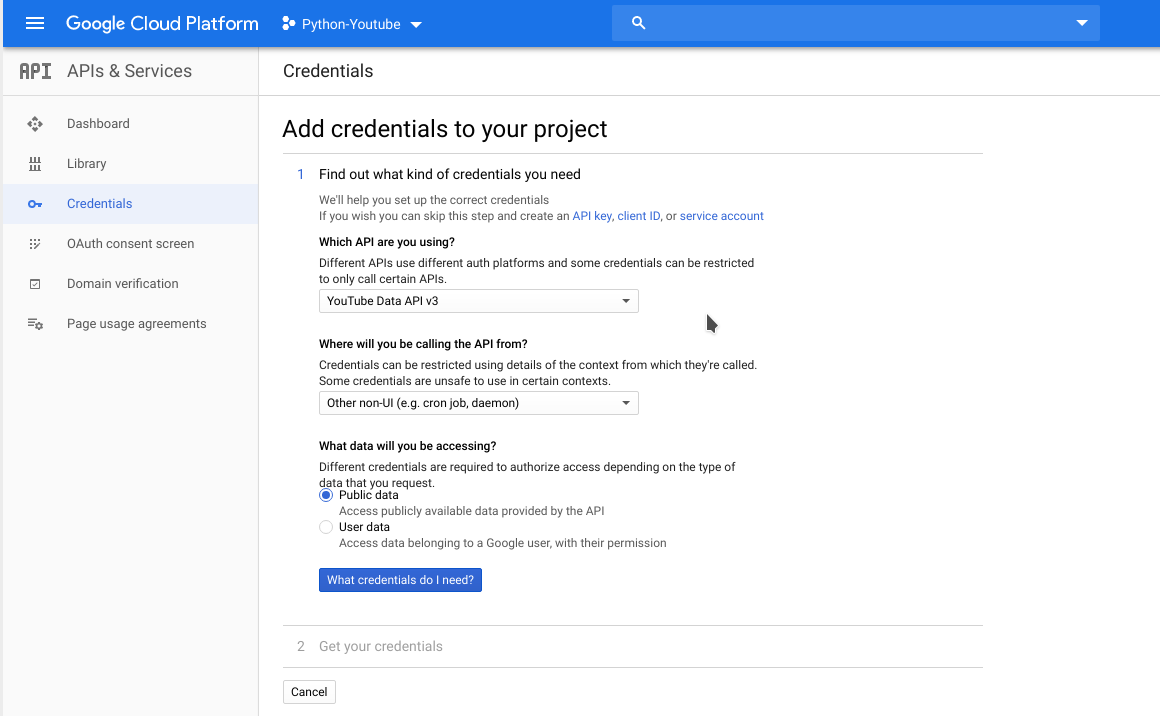Screen dimensions: 1160x716
Task: Click the Google Cloud Platform logo
Action: pyautogui.click(x=162, y=24)
